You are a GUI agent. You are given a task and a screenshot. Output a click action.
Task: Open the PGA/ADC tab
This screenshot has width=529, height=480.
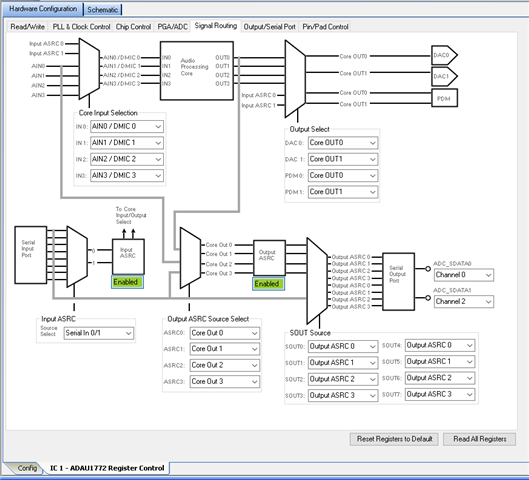coord(172,27)
